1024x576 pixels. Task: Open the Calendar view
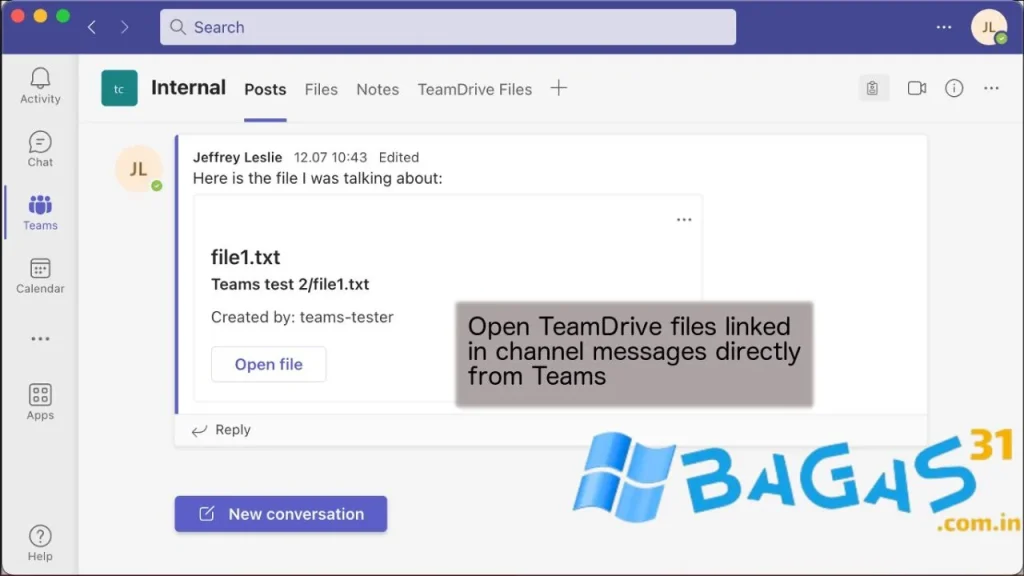point(40,276)
